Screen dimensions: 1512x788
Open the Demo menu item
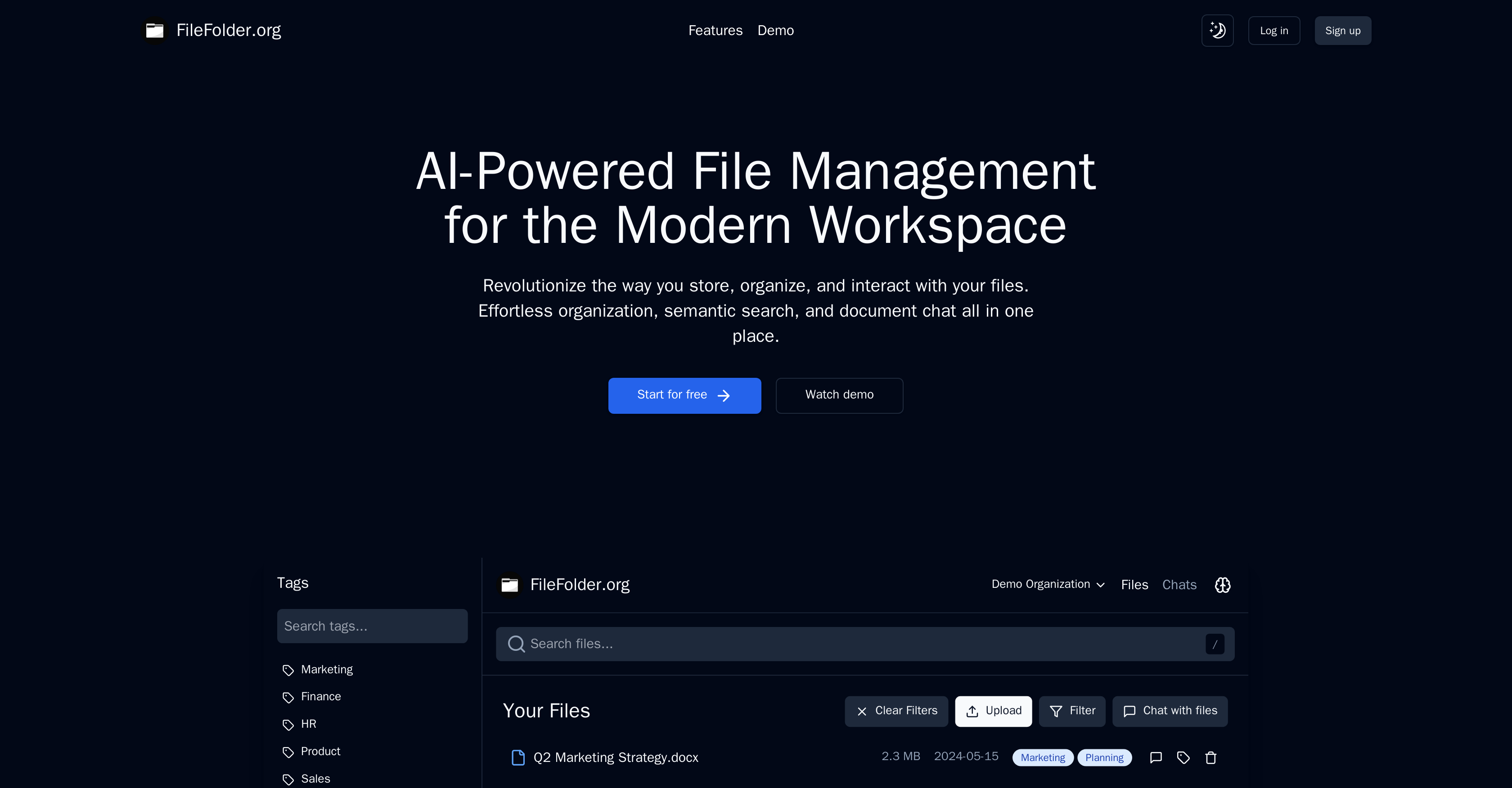pos(775,30)
